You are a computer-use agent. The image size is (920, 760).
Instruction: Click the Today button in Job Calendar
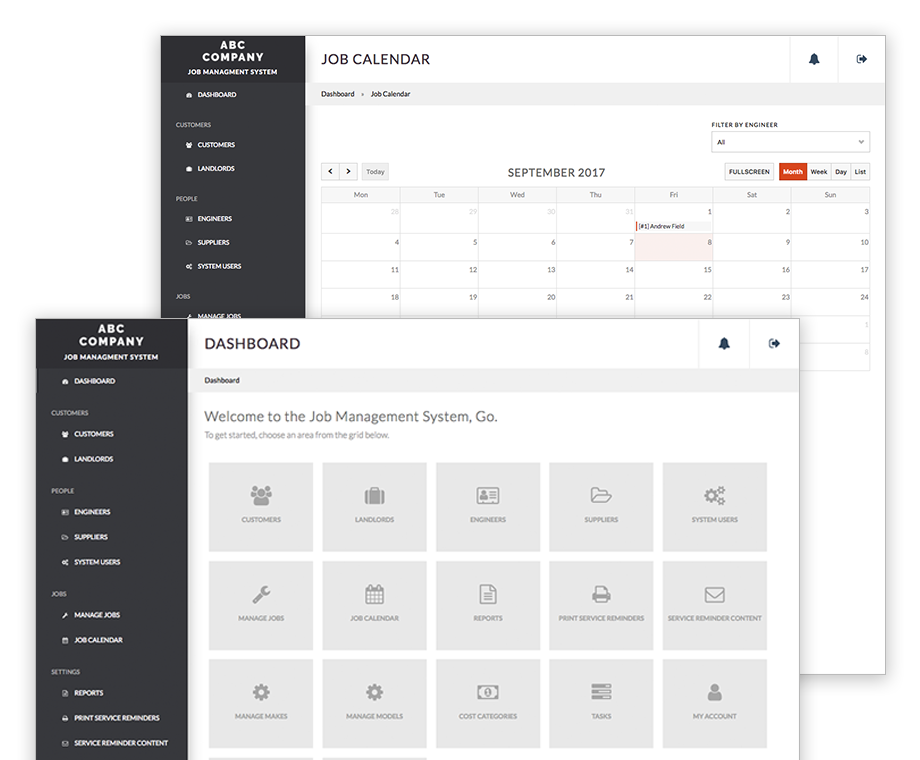click(375, 171)
